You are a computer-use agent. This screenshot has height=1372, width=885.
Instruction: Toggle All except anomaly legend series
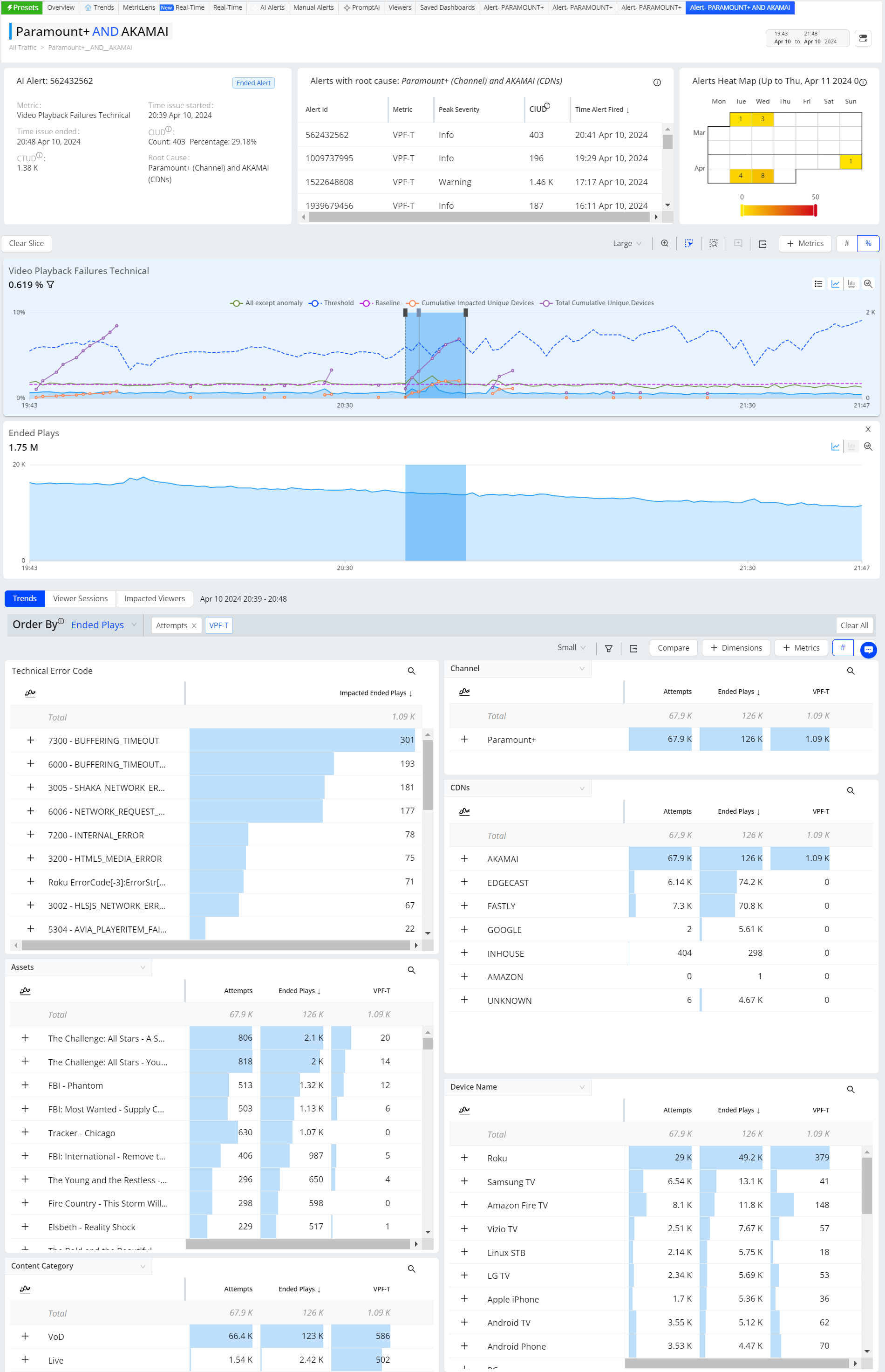[x=266, y=303]
